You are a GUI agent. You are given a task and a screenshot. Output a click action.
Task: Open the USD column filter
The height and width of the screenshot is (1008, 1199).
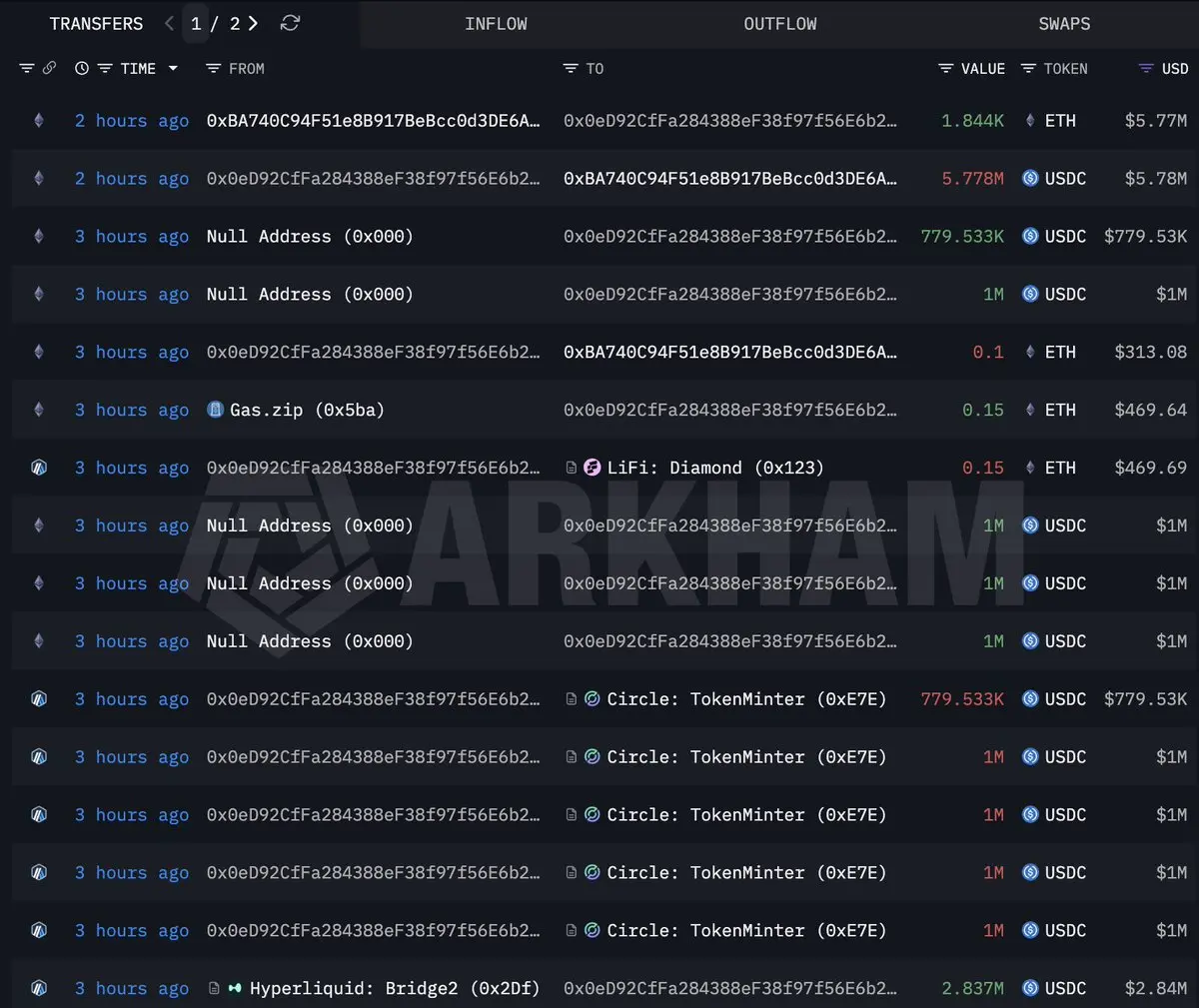(1146, 68)
